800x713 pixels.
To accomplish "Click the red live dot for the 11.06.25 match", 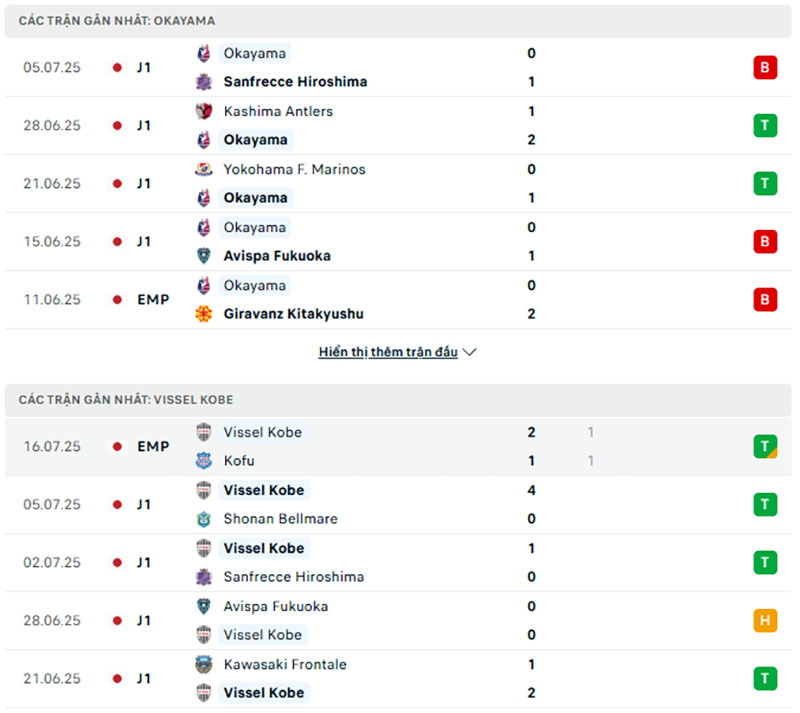I will (117, 300).
